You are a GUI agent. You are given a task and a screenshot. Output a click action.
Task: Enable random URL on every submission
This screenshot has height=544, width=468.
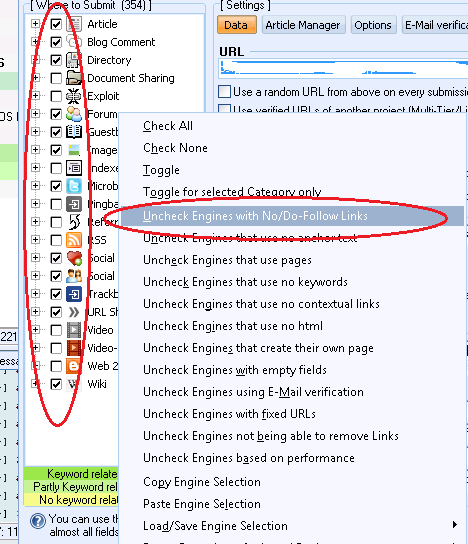coord(224,92)
